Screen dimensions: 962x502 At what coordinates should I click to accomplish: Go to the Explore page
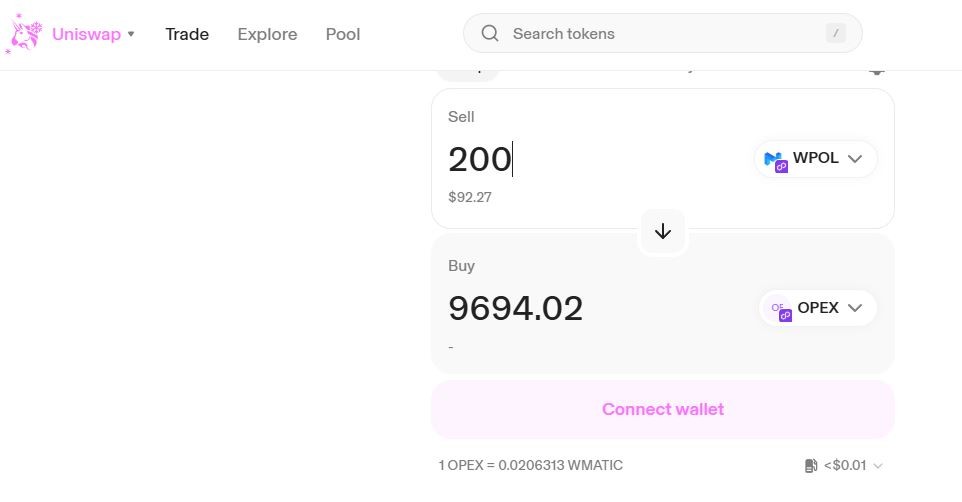[267, 34]
